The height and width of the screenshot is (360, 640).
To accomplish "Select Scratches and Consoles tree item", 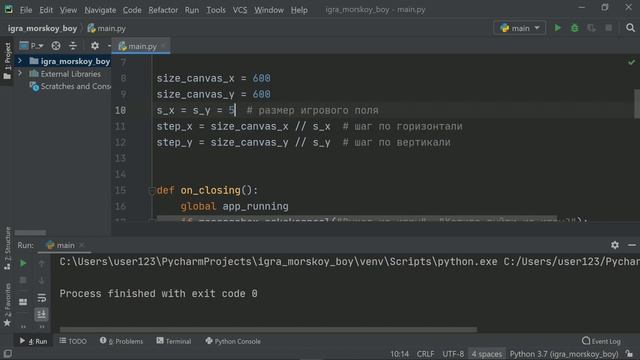I will coord(70,87).
